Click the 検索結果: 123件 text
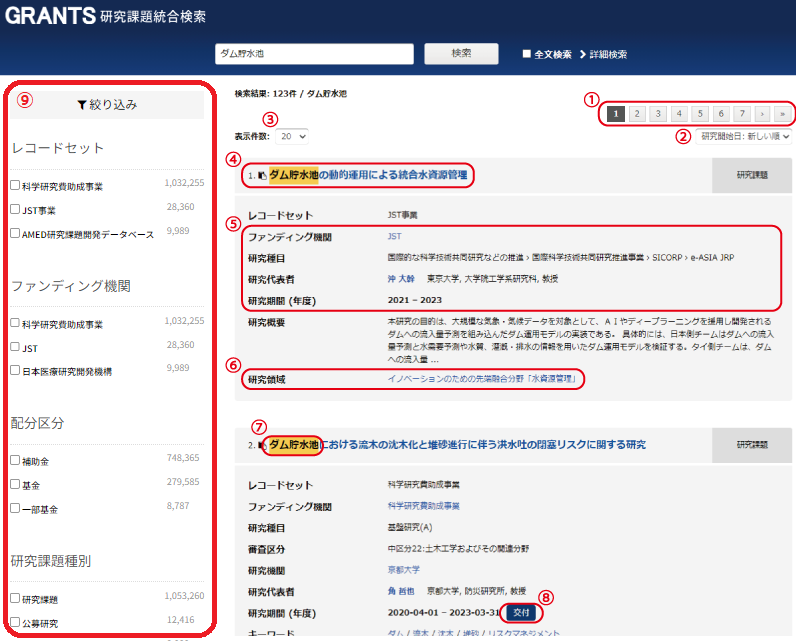 (x=266, y=93)
